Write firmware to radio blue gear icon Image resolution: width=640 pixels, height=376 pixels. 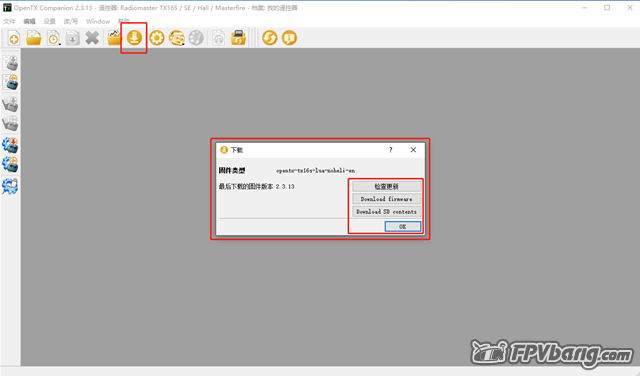point(10,145)
